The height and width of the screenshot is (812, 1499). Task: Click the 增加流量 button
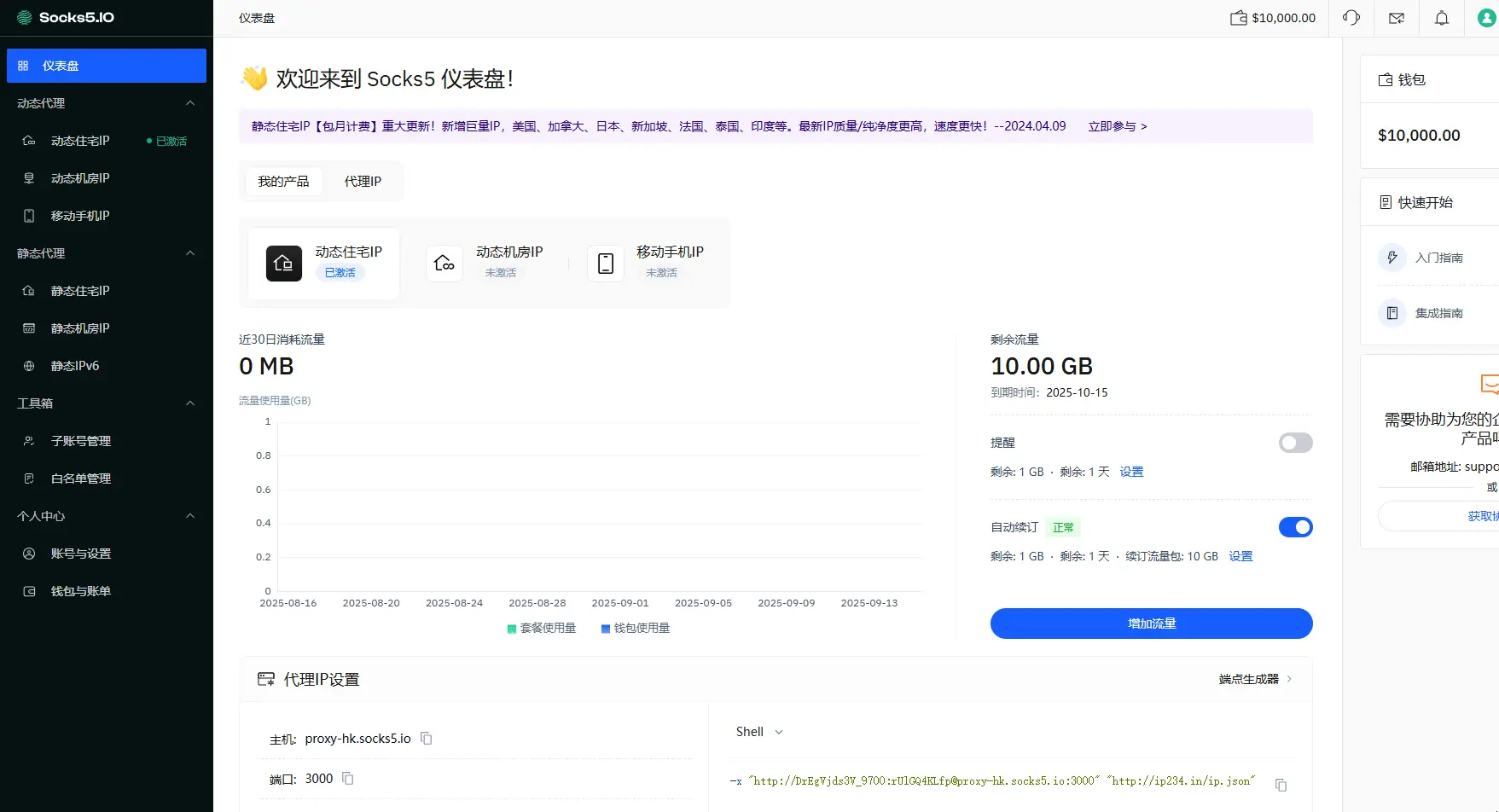(1152, 623)
